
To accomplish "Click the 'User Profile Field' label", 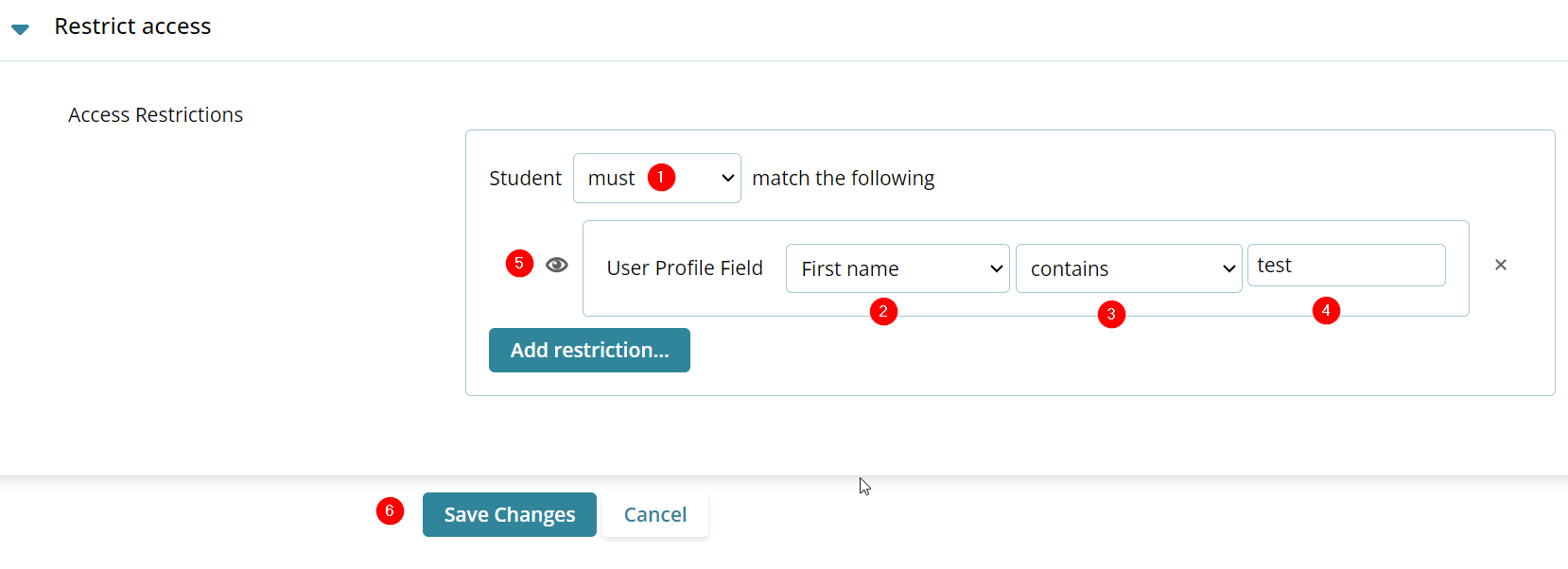I will tap(685, 268).
